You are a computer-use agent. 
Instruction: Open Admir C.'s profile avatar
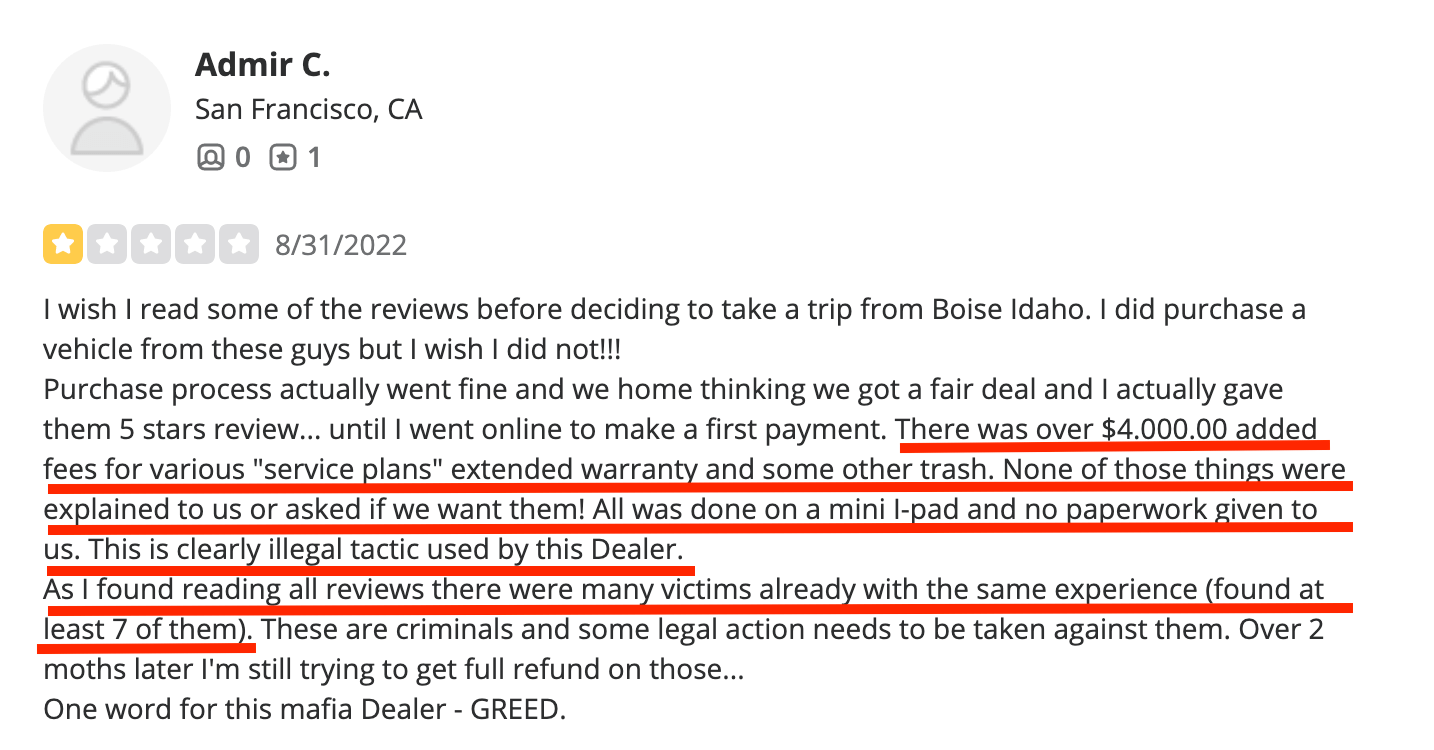click(107, 108)
